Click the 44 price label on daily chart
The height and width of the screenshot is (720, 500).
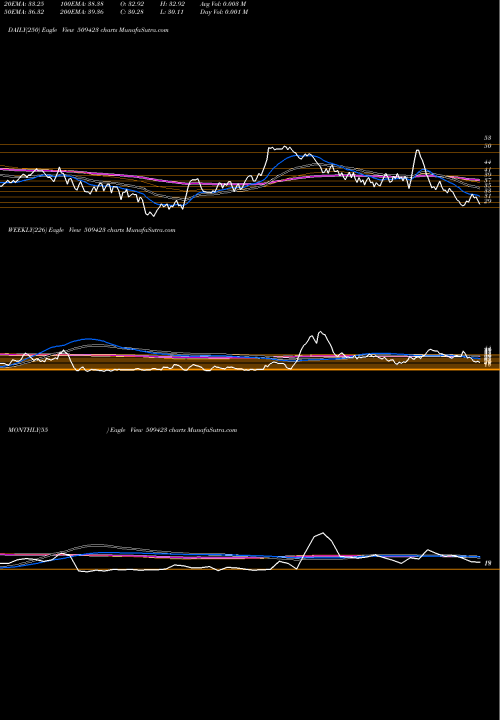[x=488, y=162]
